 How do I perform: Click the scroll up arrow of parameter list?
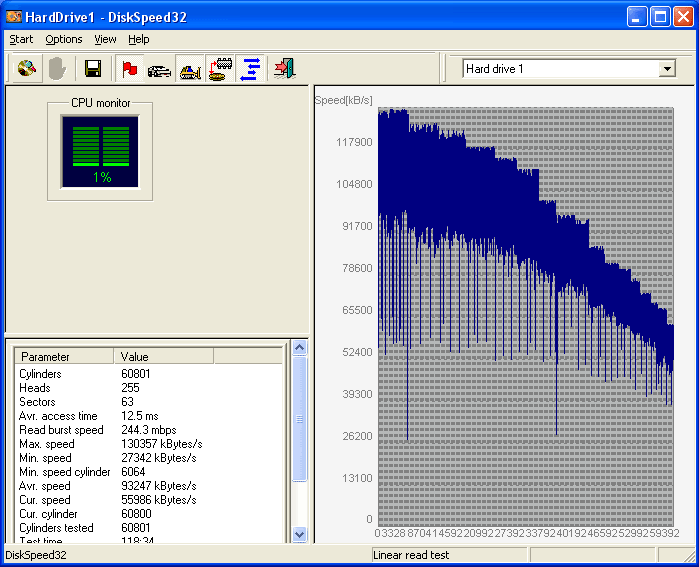299,348
